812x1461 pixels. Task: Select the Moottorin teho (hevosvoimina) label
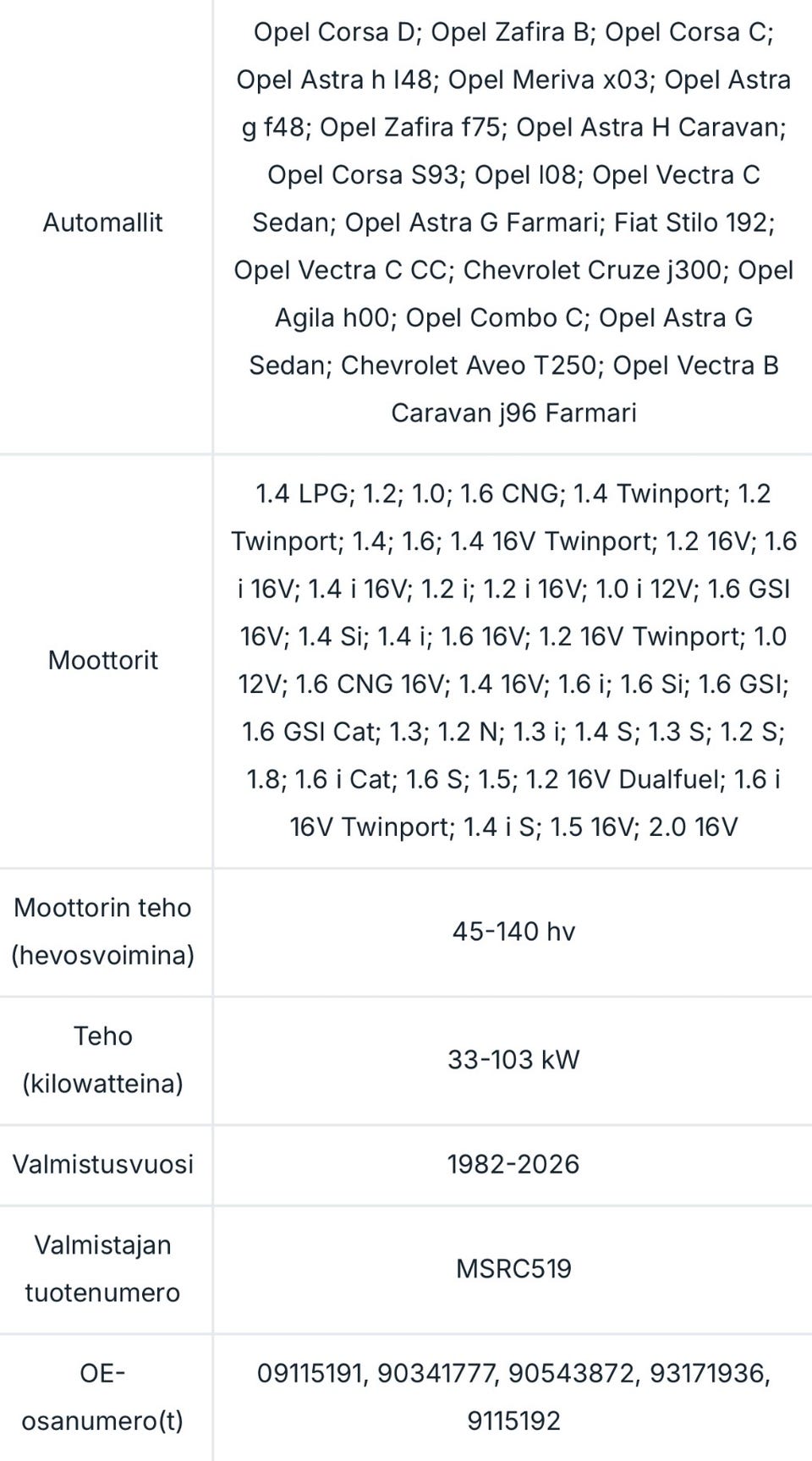(x=102, y=931)
